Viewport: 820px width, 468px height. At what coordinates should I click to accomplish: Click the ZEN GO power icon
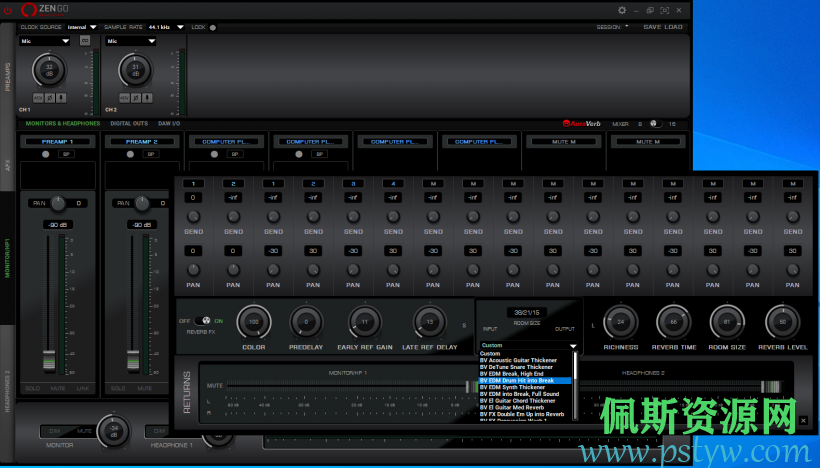(x=8, y=9)
